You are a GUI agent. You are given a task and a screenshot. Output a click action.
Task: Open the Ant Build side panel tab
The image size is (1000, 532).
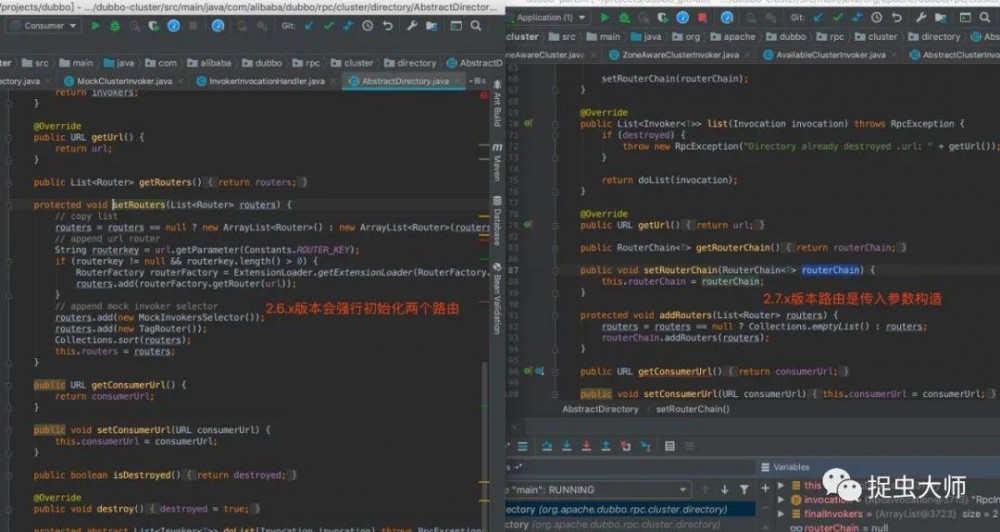[x=497, y=103]
